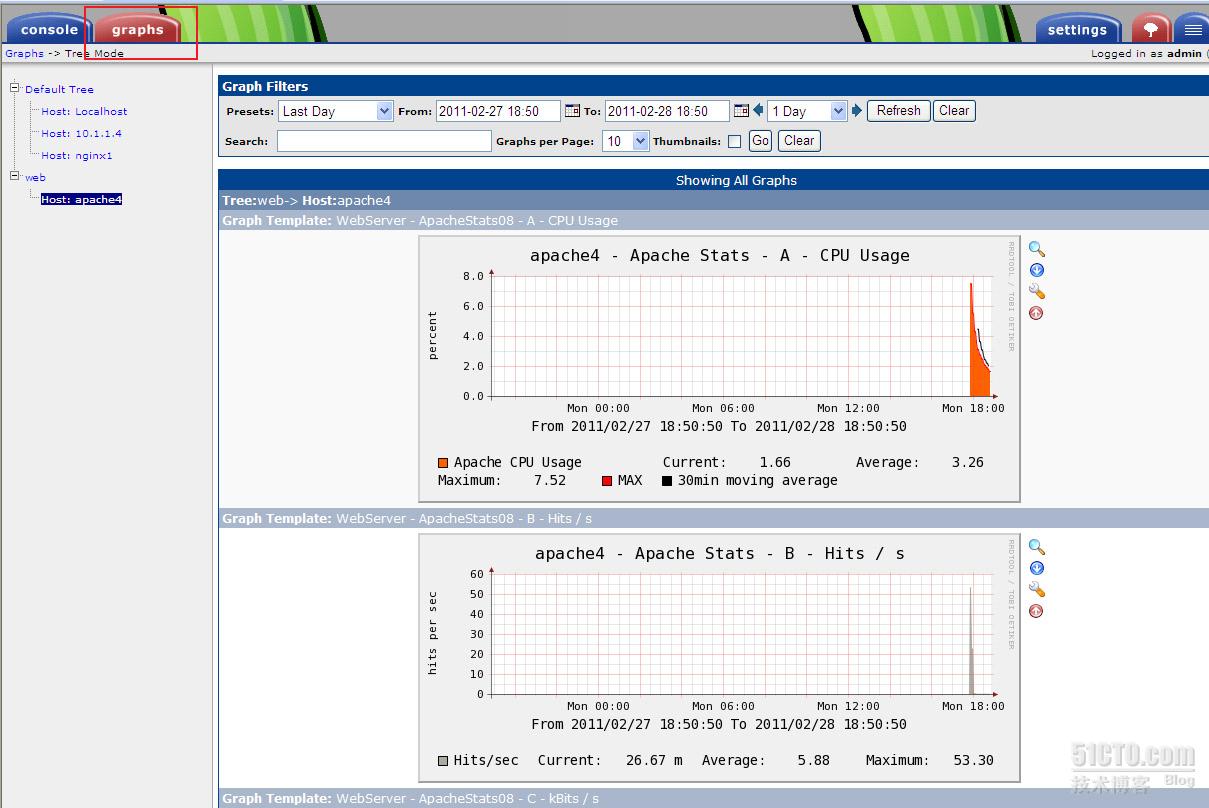
Task: Export the CPU Usage graph data as CSV
Action: pos(1037,270)
